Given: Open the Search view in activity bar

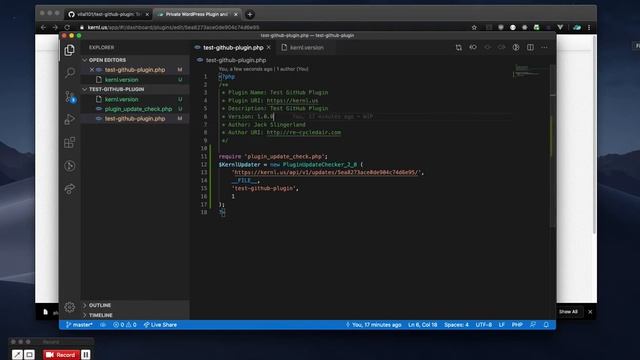Looking at the screenshot, I should [70, 73].
